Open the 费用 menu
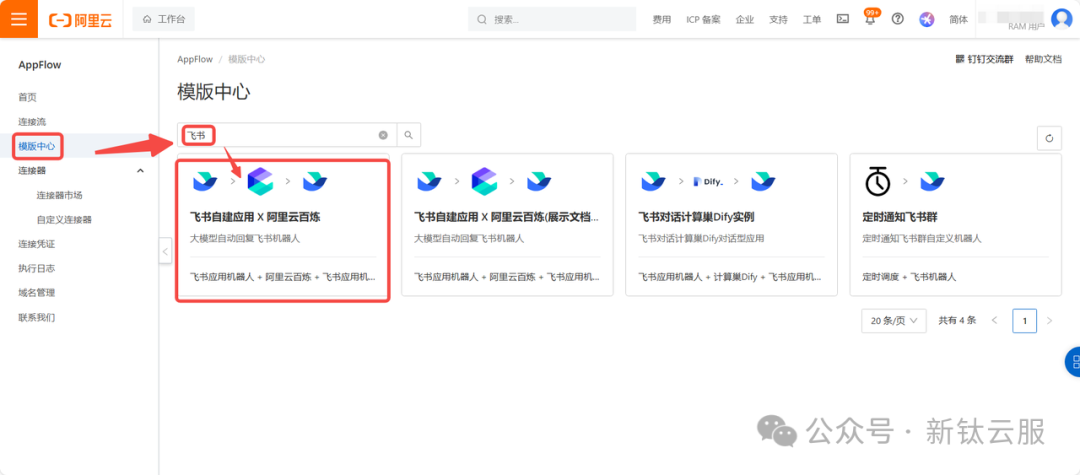 (662, 19)
